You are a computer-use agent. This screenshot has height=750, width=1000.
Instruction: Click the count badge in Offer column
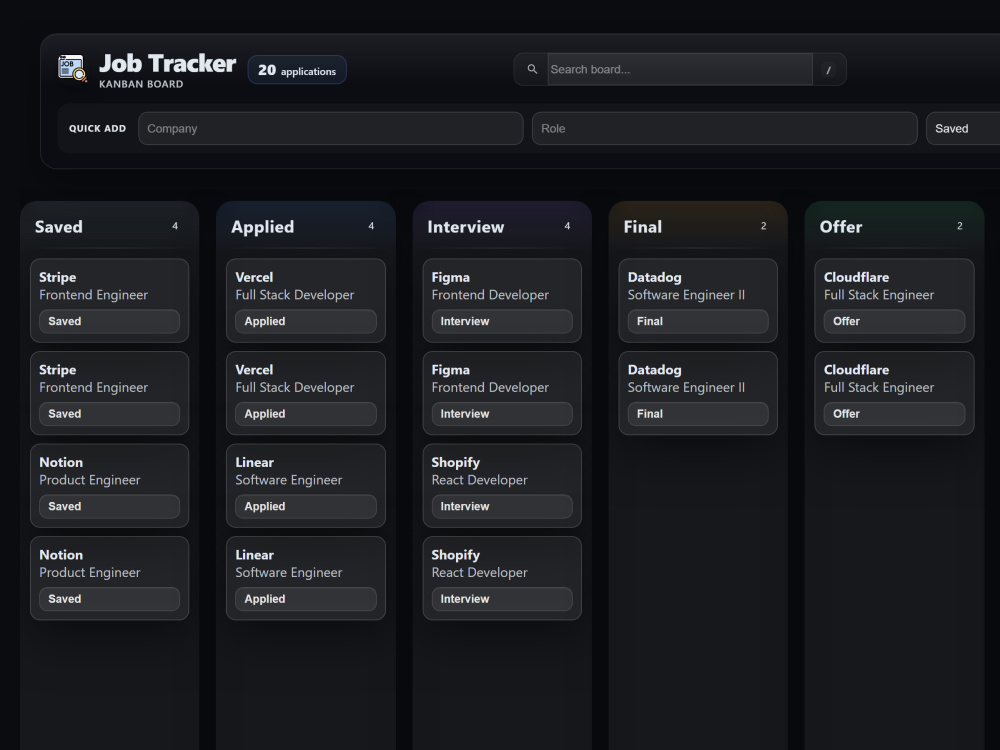960,226
